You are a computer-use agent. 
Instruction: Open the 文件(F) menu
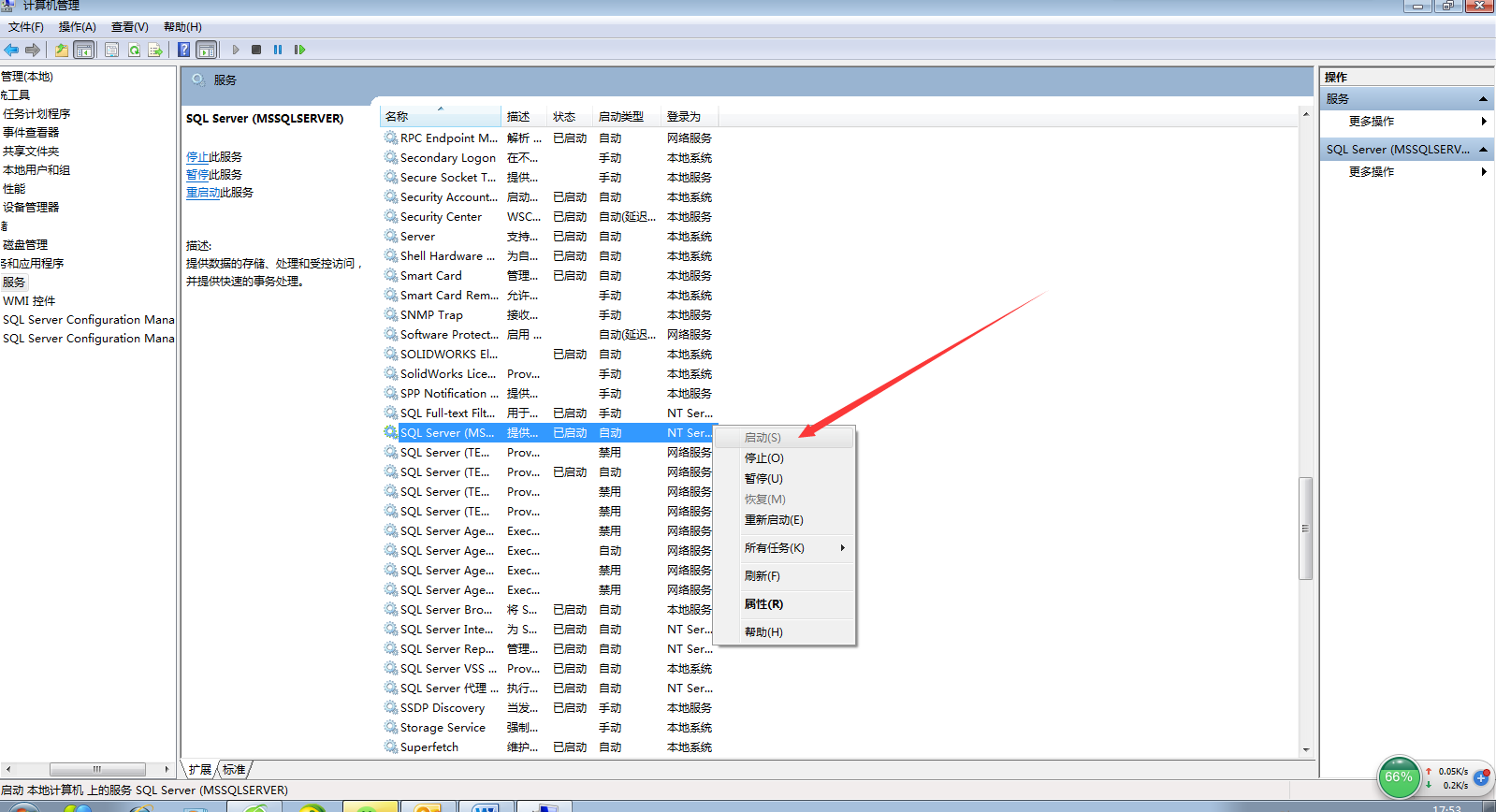[x=26, y=27]
